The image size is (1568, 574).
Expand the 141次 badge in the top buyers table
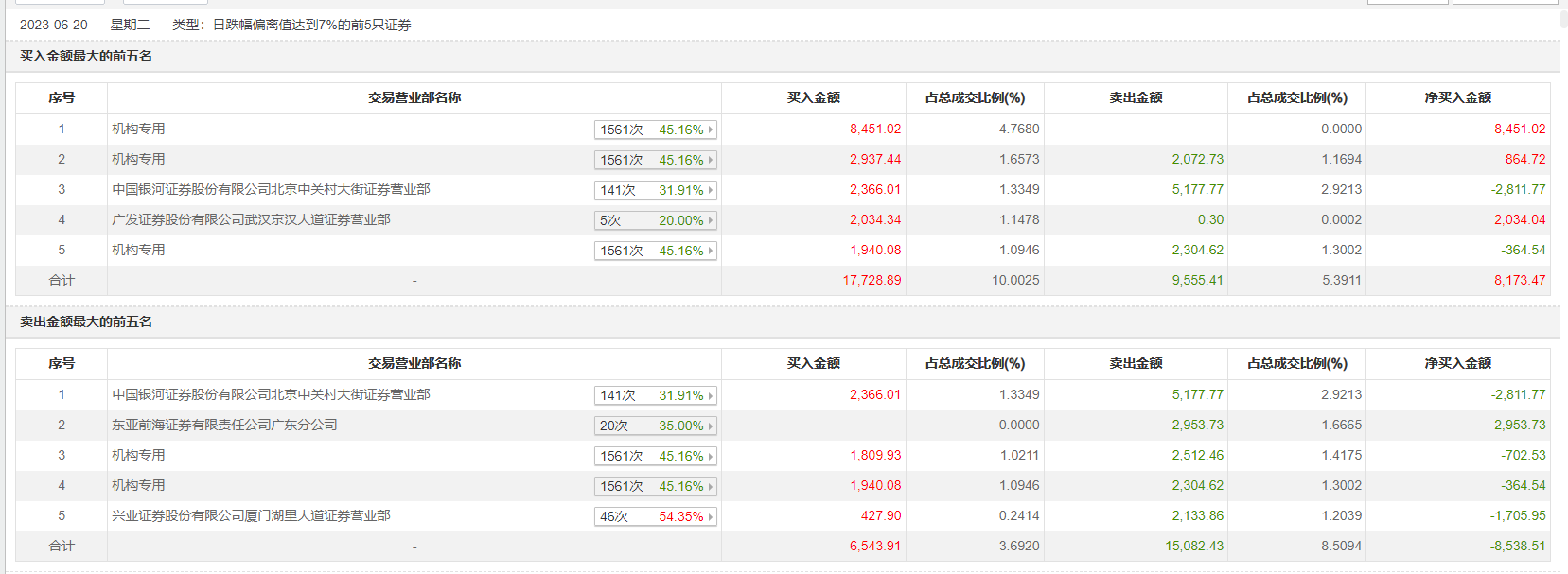(655, 190)
